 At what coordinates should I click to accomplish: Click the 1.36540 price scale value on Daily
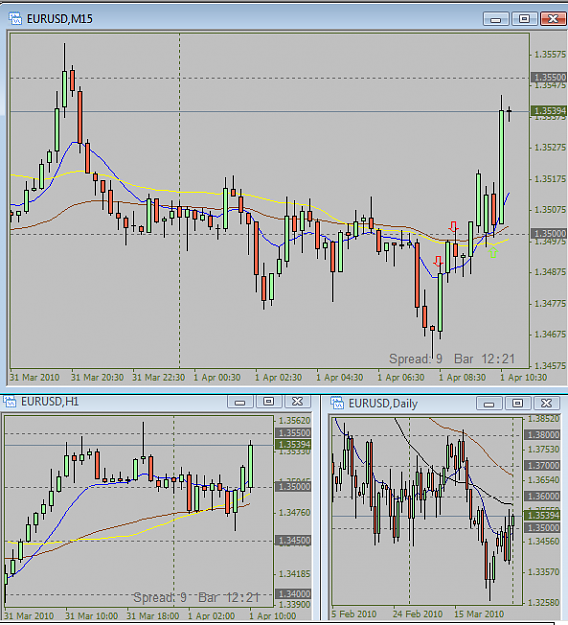coord(543,480)
